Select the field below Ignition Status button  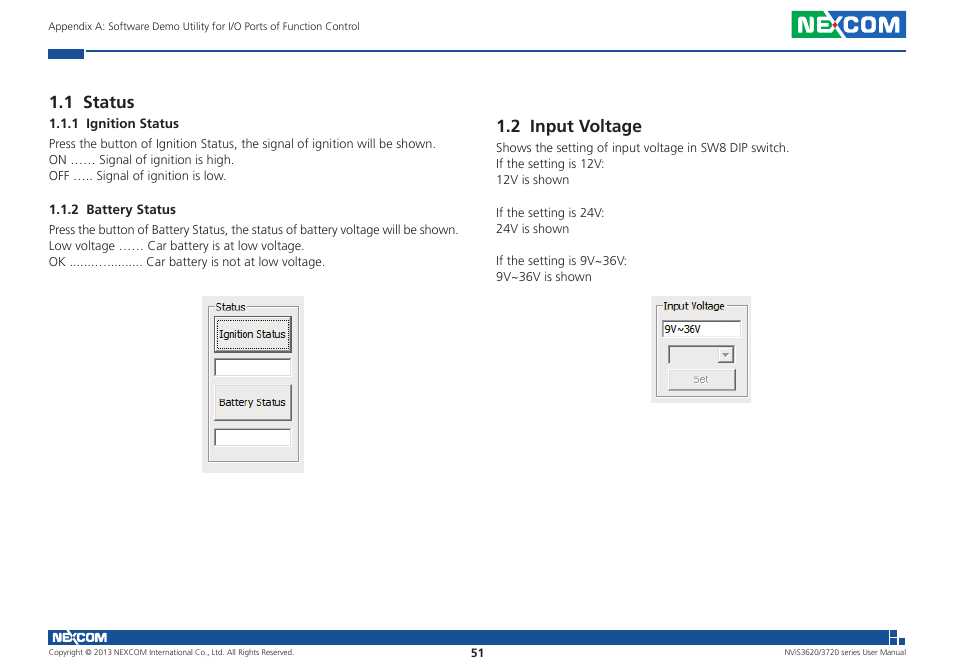click(x=252, y=367)
